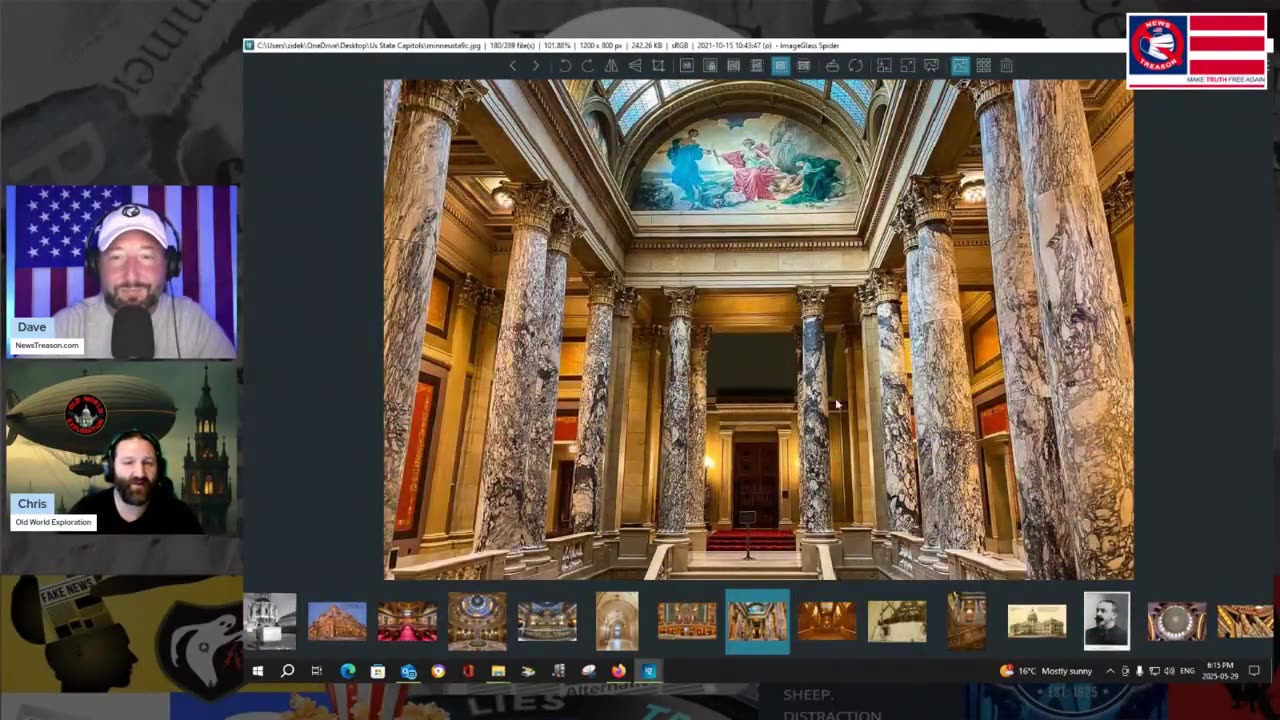Show hidden system tray icons
The width and height of the screenshot is (1280, 720).
[1110, 671]
